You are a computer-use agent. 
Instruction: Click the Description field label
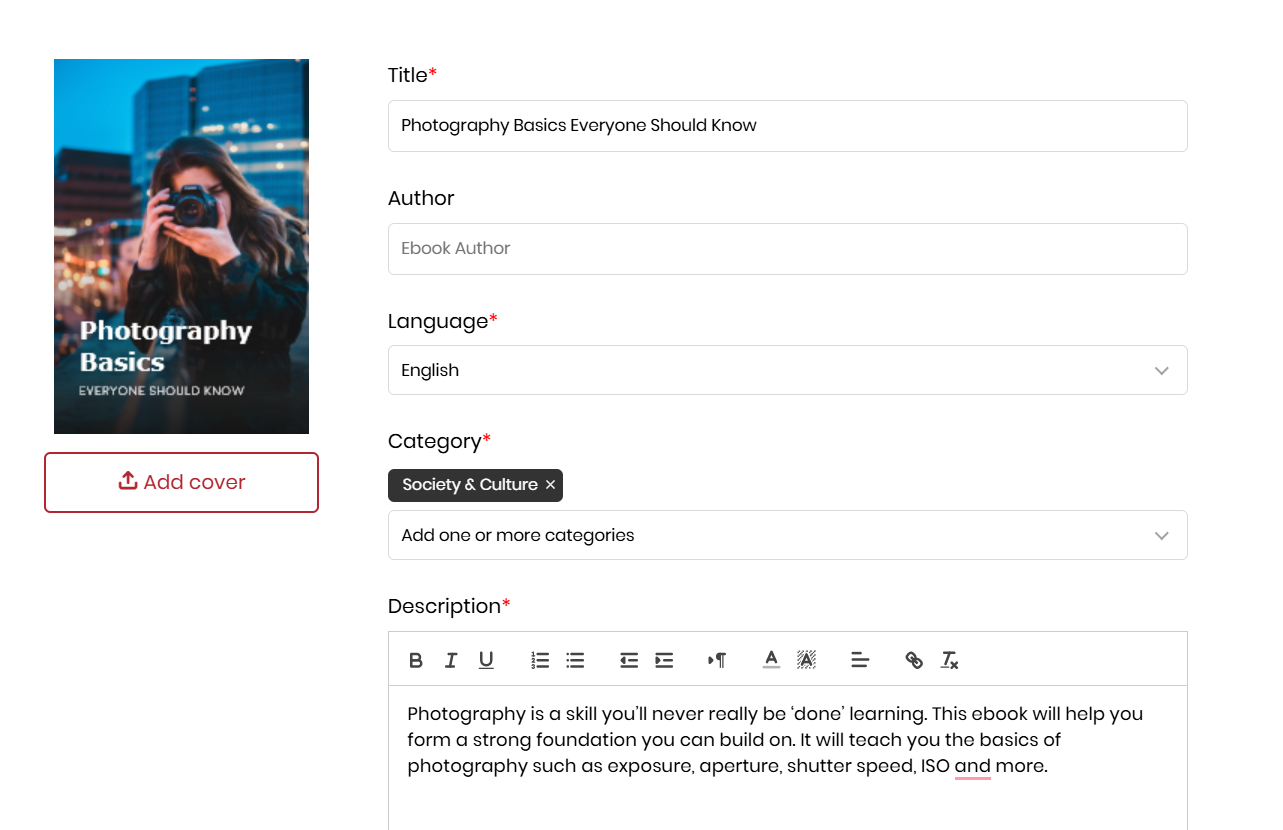coord(449,606)
